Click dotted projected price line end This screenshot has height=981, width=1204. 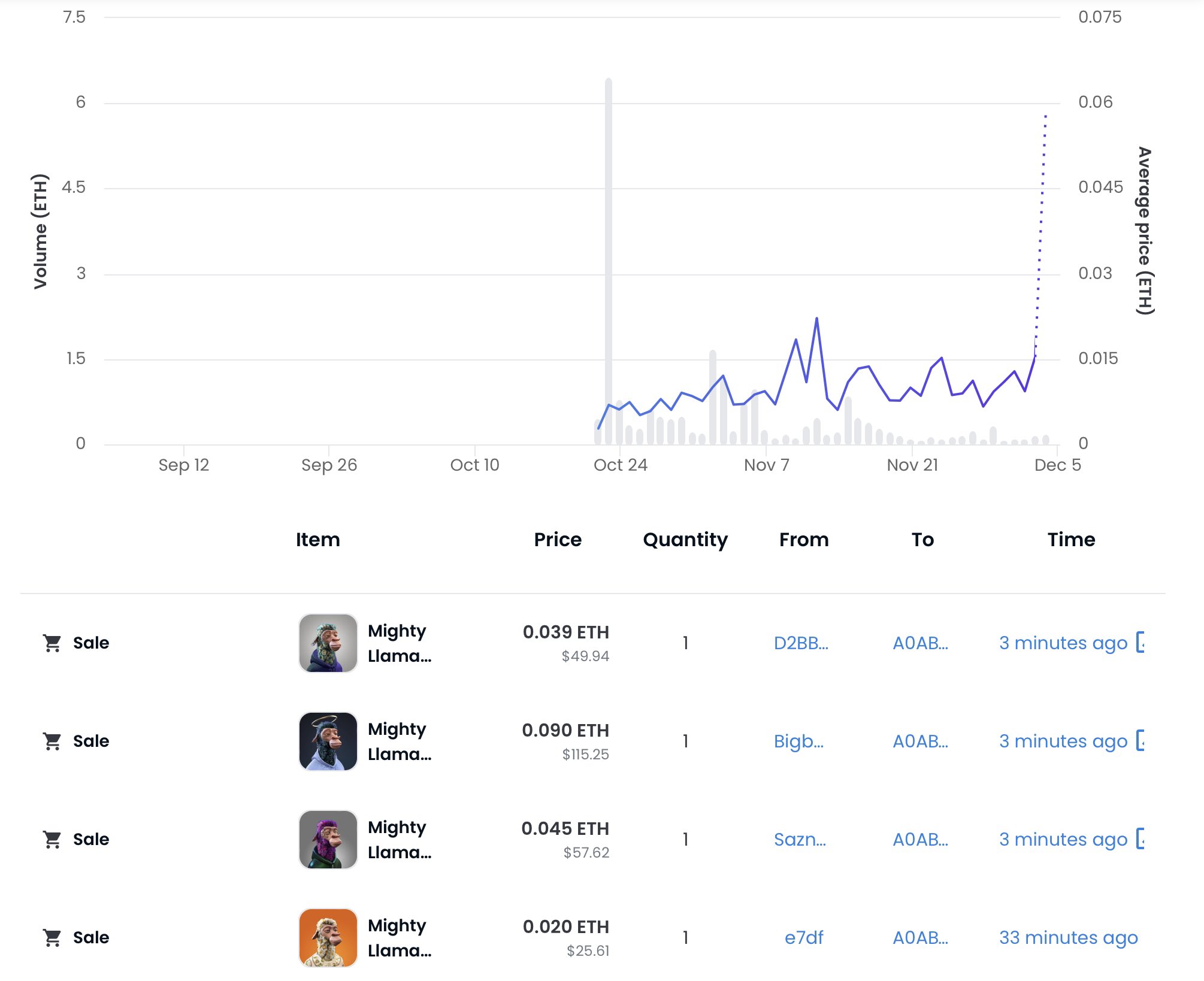click(x=1046, y=116)
